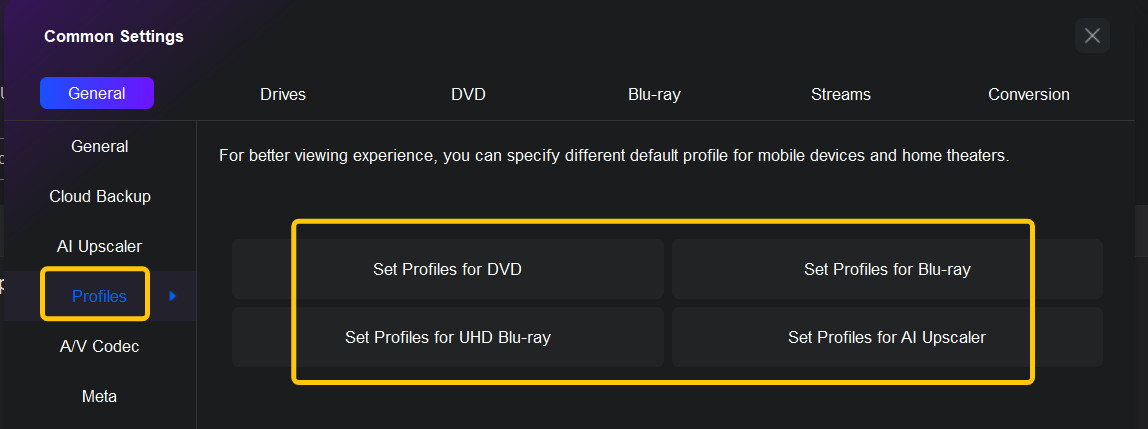Click the highlighted General top tab
The height and width of the screenshot is (429, 1148).
[x=97, y=93]
